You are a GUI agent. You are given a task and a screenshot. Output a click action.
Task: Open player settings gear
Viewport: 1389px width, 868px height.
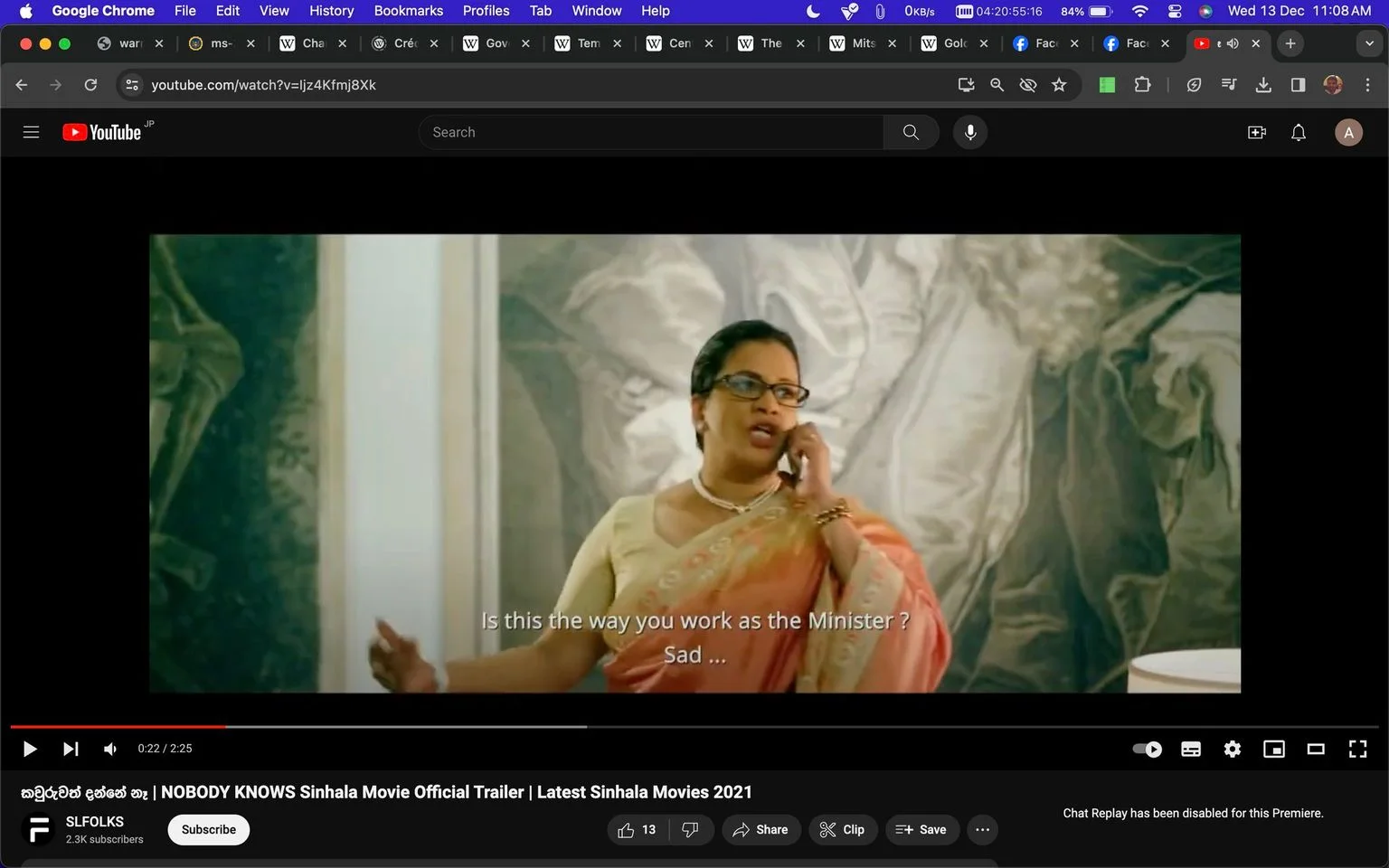coord(1233,749)
